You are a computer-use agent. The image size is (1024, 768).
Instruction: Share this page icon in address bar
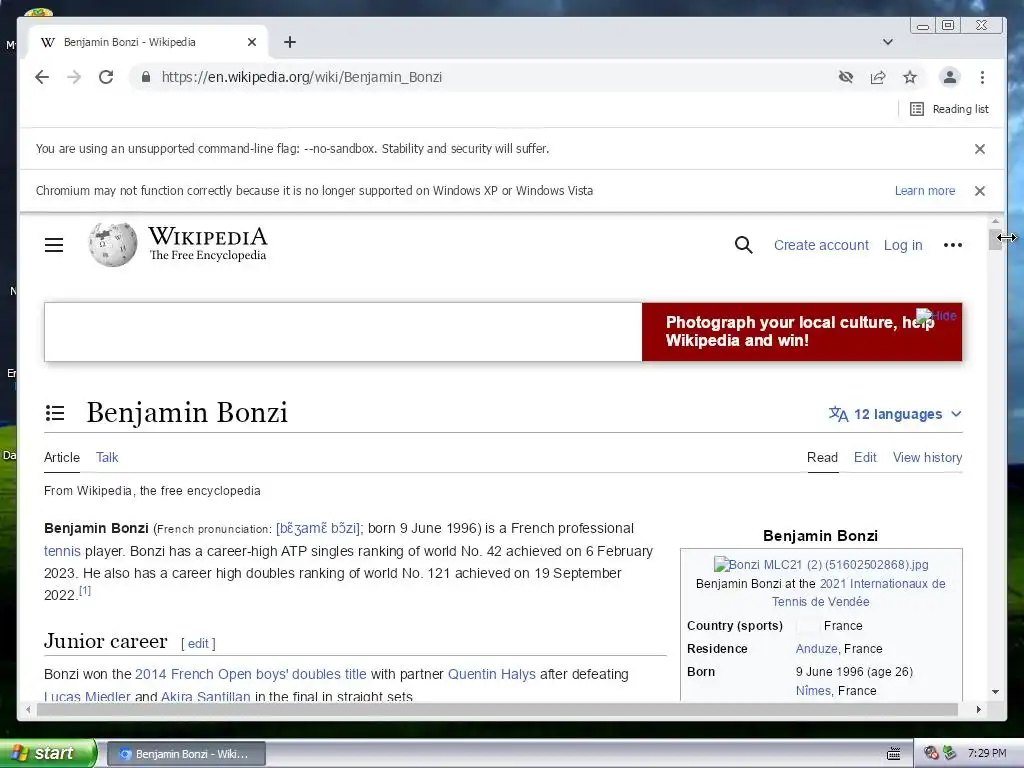pos(878,77)
